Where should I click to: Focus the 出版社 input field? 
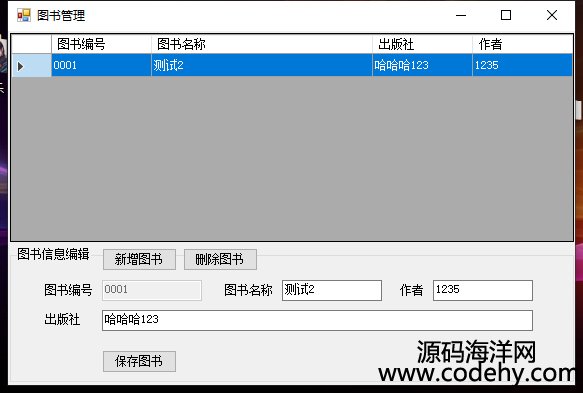(x=317, y=320)
